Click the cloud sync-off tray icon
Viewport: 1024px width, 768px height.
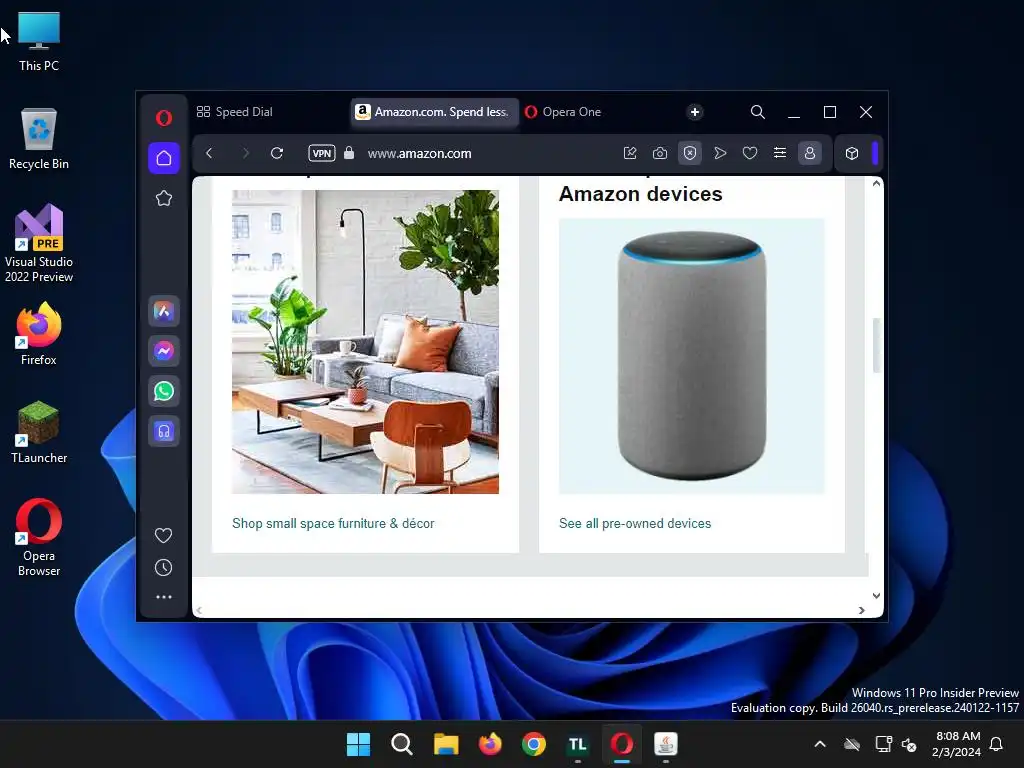click(852, 744)
